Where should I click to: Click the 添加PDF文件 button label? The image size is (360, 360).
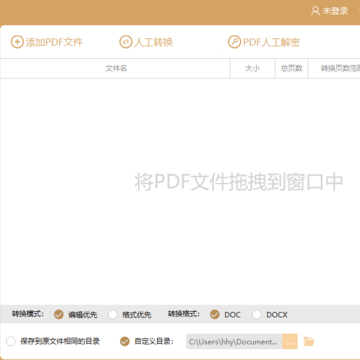(x=54, y=42)
